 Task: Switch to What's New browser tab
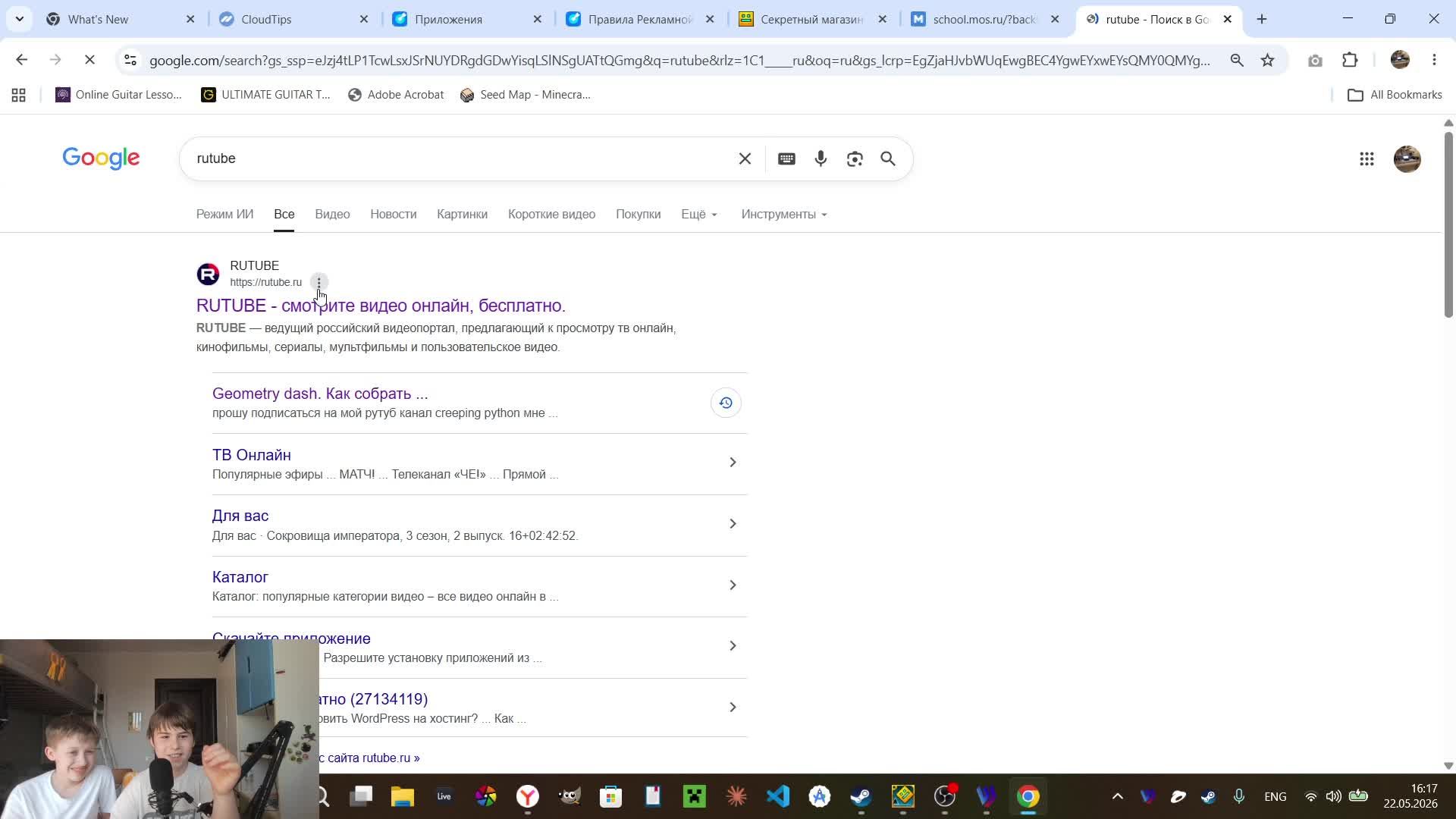120,19
